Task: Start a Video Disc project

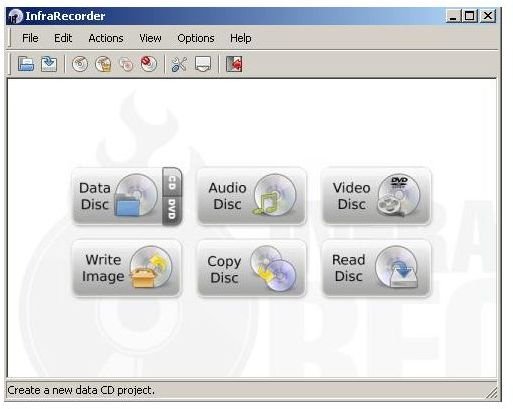Action: tap(376, 196)
